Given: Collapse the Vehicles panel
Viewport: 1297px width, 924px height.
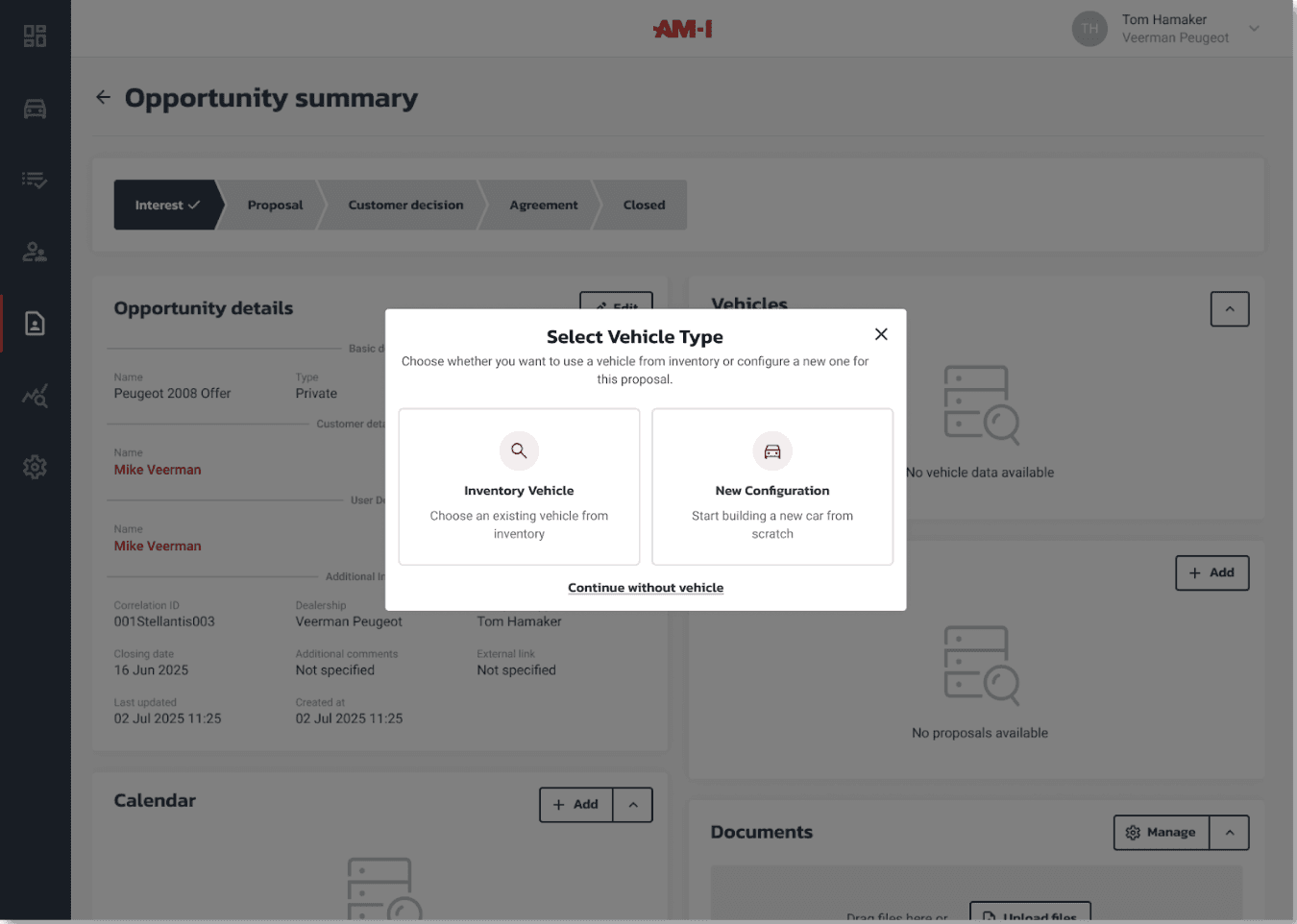Looking at the screenshot, I should pyautogui.click(x=1230, y=309).
